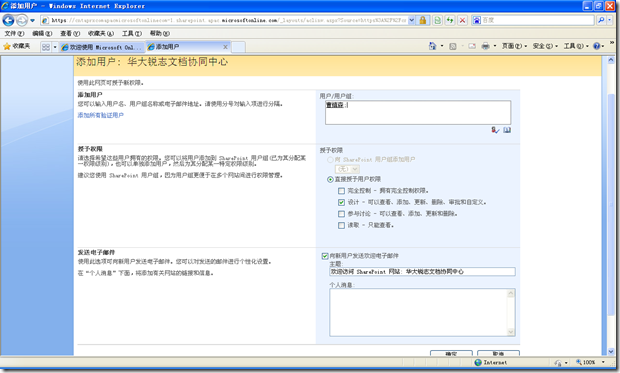
Task: Check the 完全控制 permission checkbox
Action: [341, 191]
